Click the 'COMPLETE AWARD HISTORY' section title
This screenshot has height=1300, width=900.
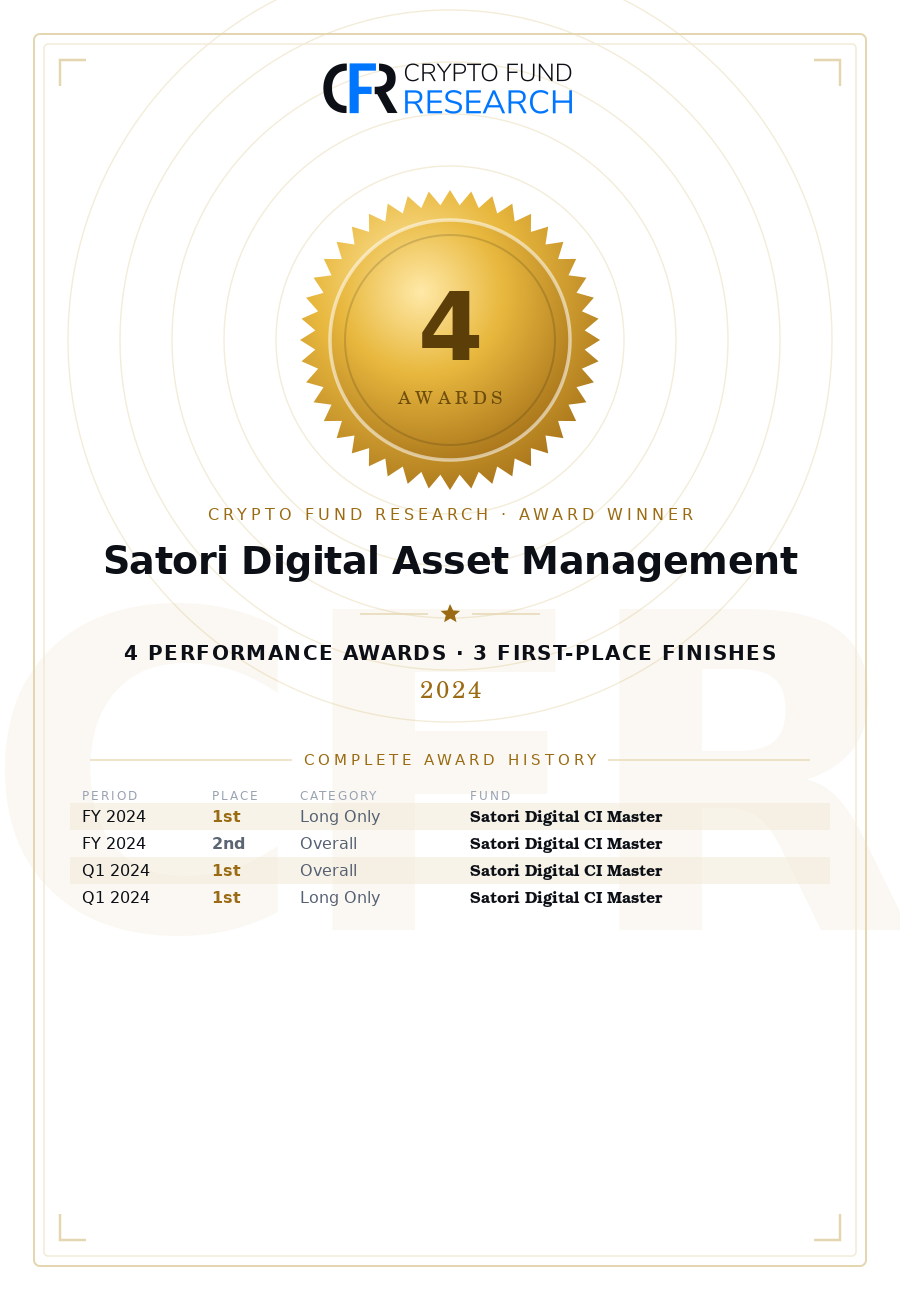[x=450, y=760]
